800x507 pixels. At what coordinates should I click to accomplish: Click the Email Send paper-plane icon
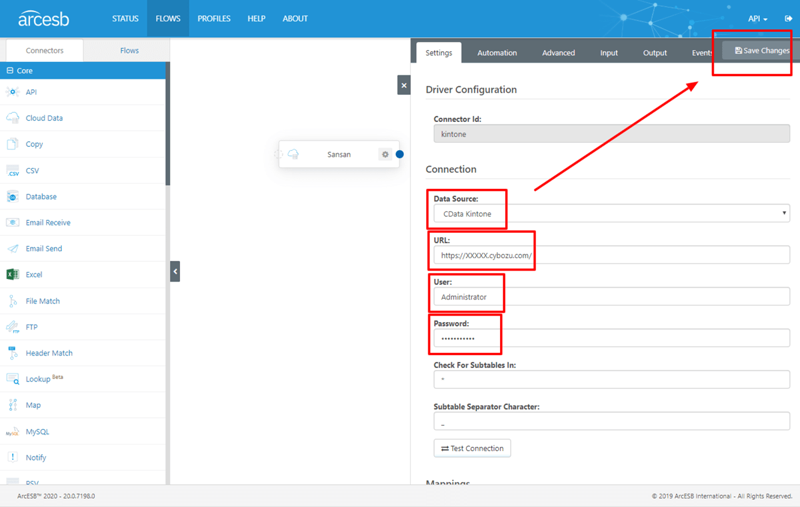tap(13, 248)
